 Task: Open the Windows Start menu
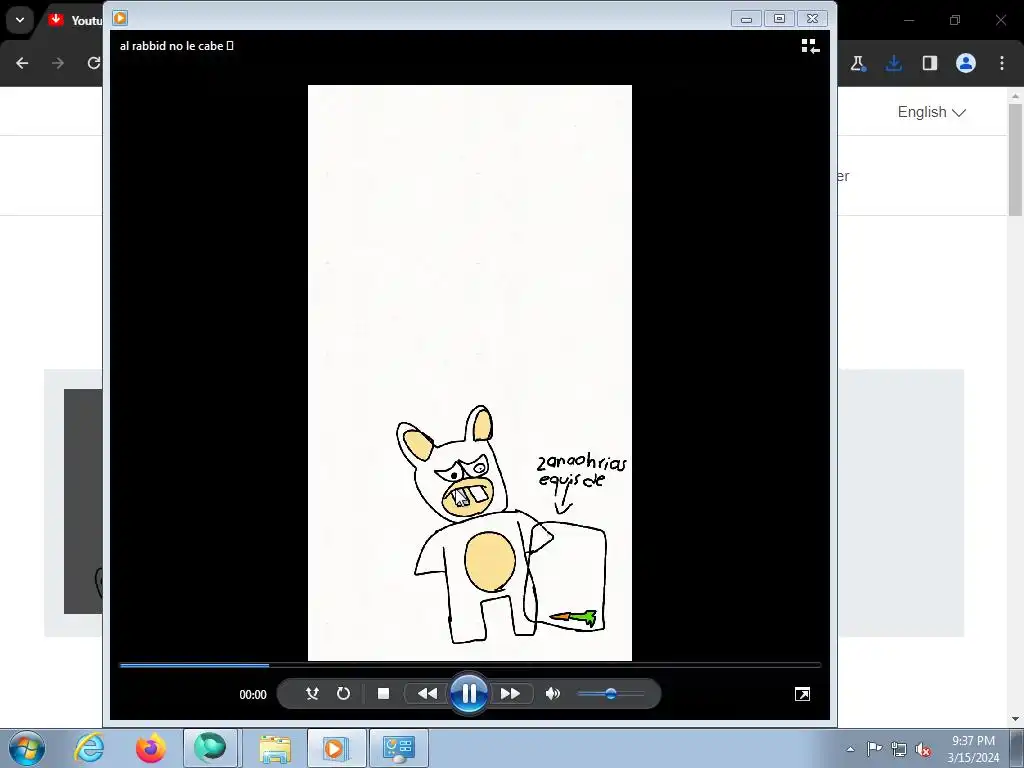[27, 748]
